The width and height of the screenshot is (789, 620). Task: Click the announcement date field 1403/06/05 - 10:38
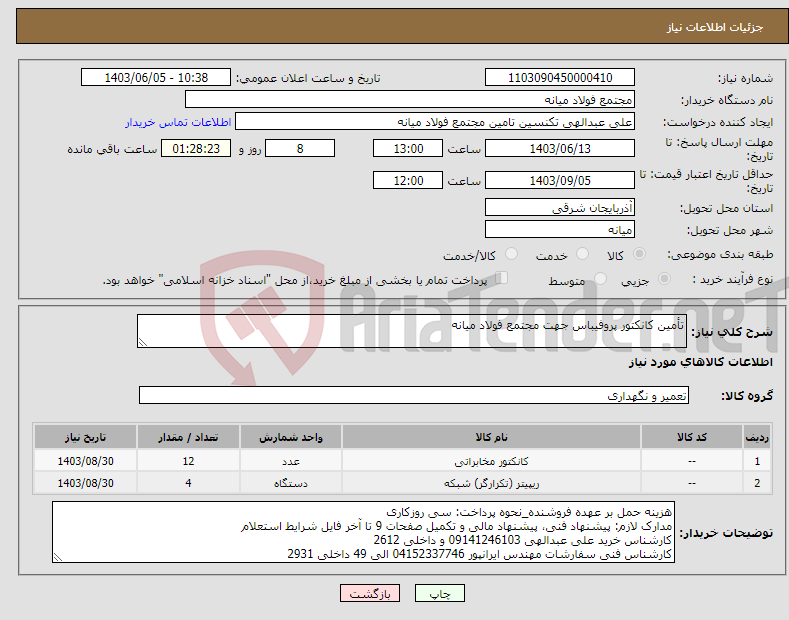156,78
